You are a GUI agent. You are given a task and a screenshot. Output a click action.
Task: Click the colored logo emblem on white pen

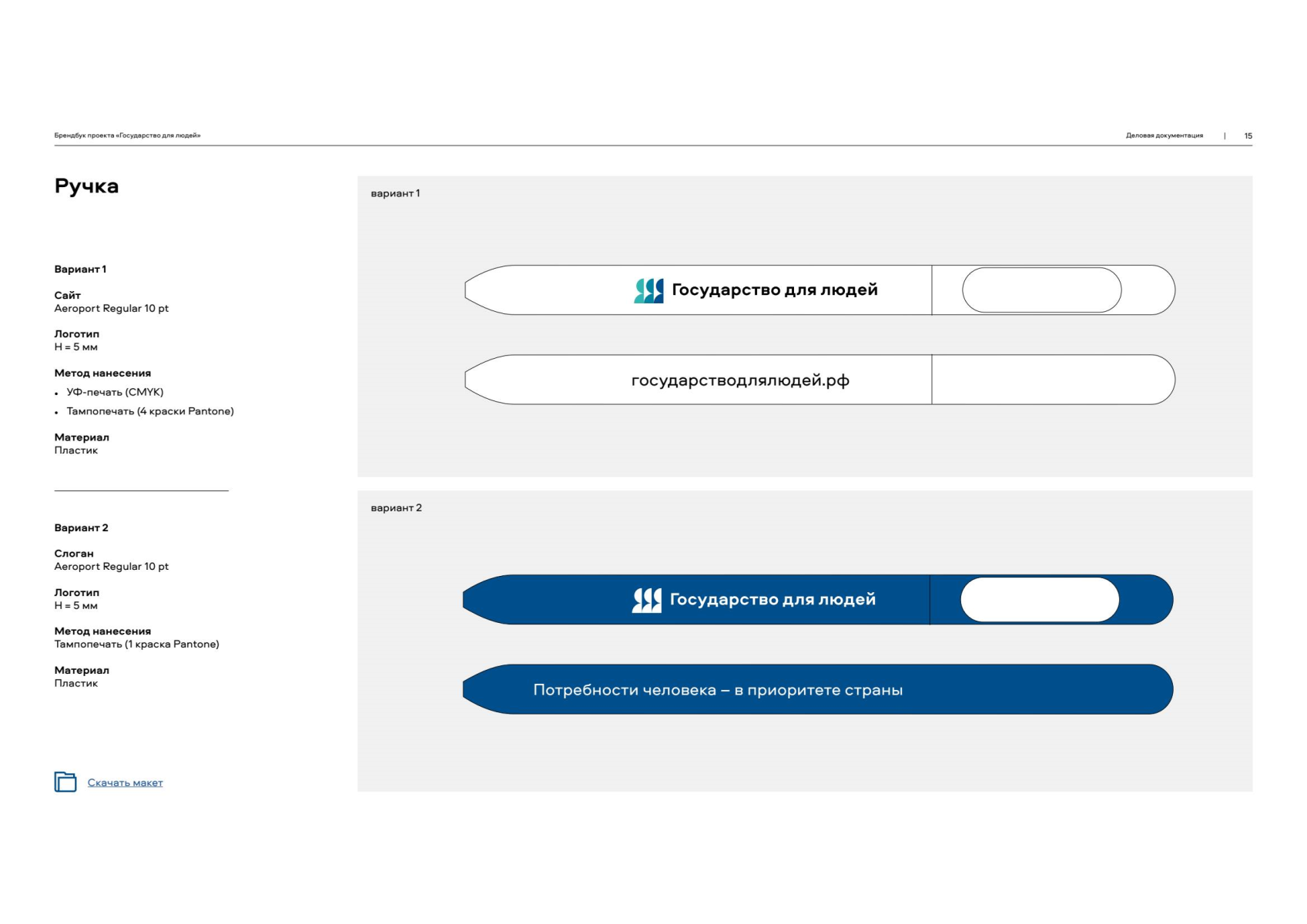[x=648, y=290]
